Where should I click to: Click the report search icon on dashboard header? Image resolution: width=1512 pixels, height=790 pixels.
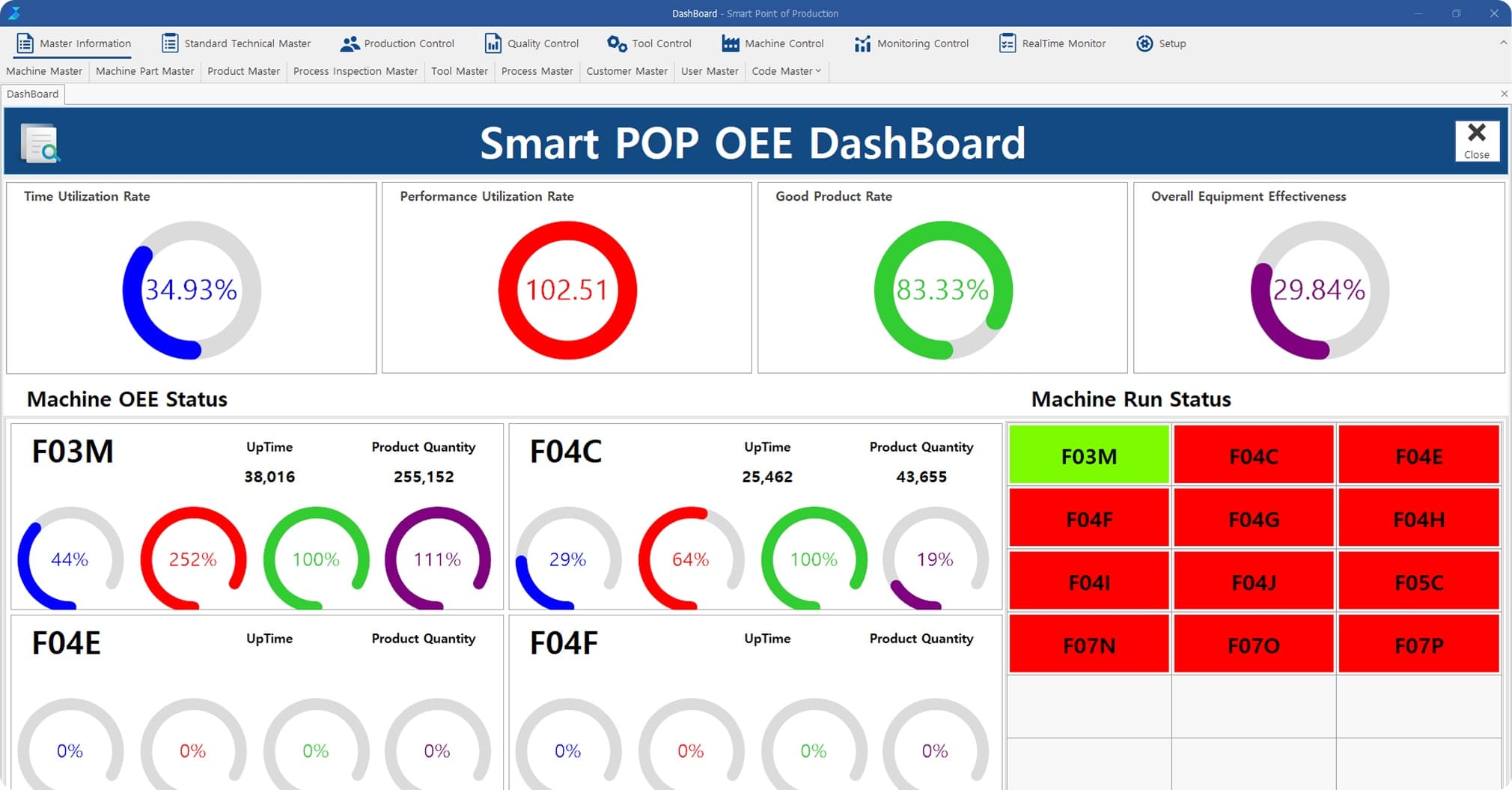tap(39, 142)
